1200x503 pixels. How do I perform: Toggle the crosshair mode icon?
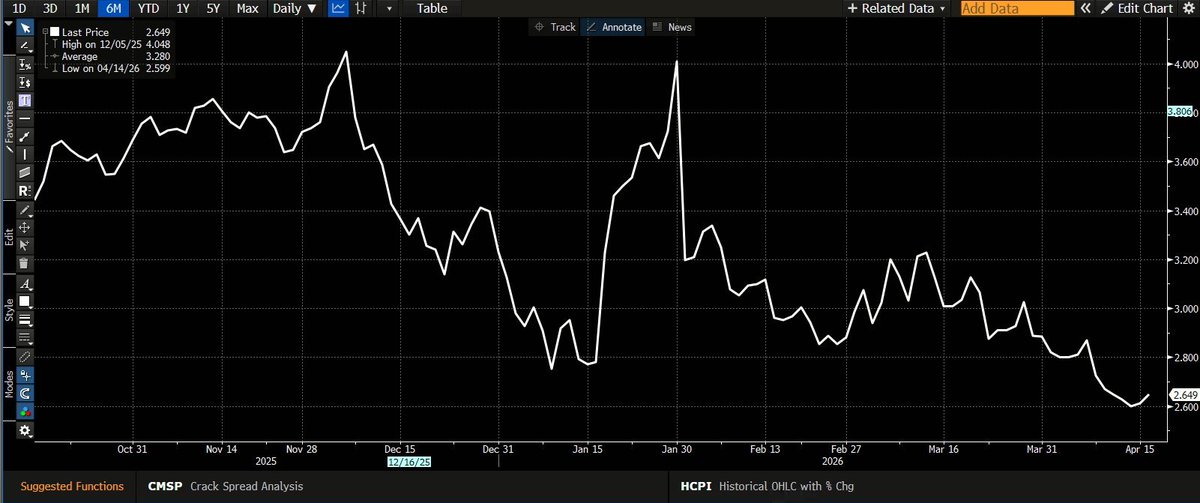tap(25, 375)
